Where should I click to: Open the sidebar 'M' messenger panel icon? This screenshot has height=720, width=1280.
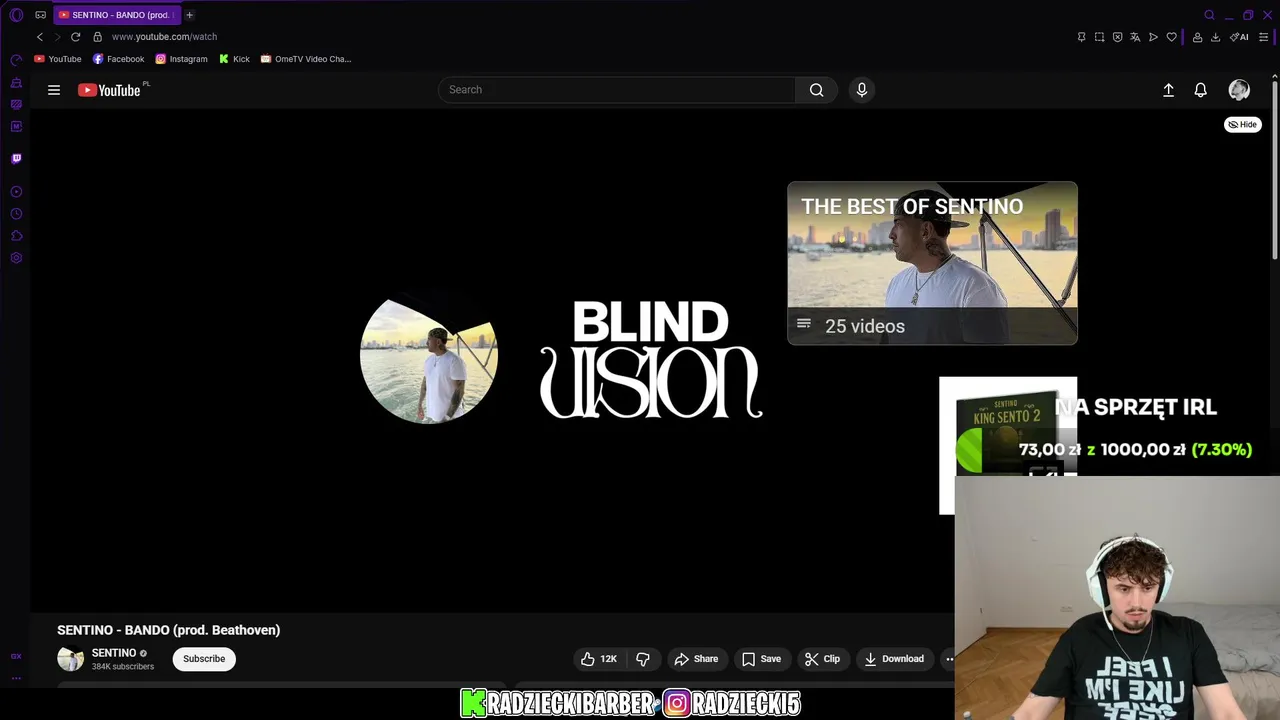click(16, 126)
